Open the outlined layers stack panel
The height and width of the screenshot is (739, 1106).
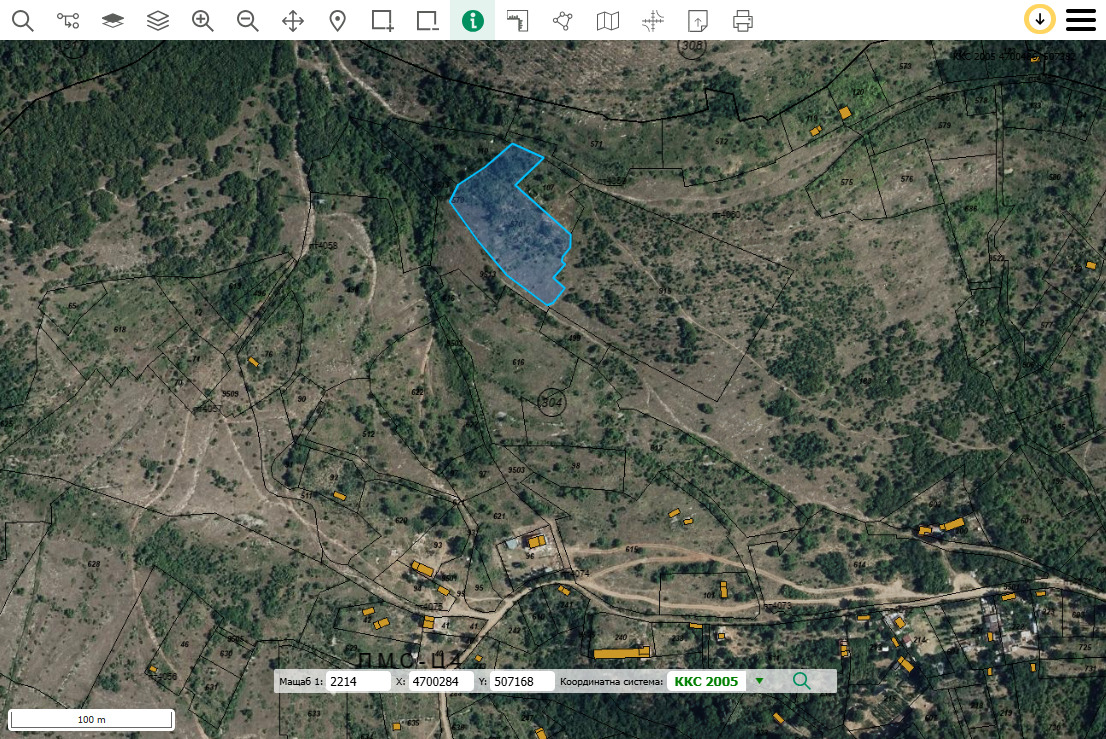158,20
